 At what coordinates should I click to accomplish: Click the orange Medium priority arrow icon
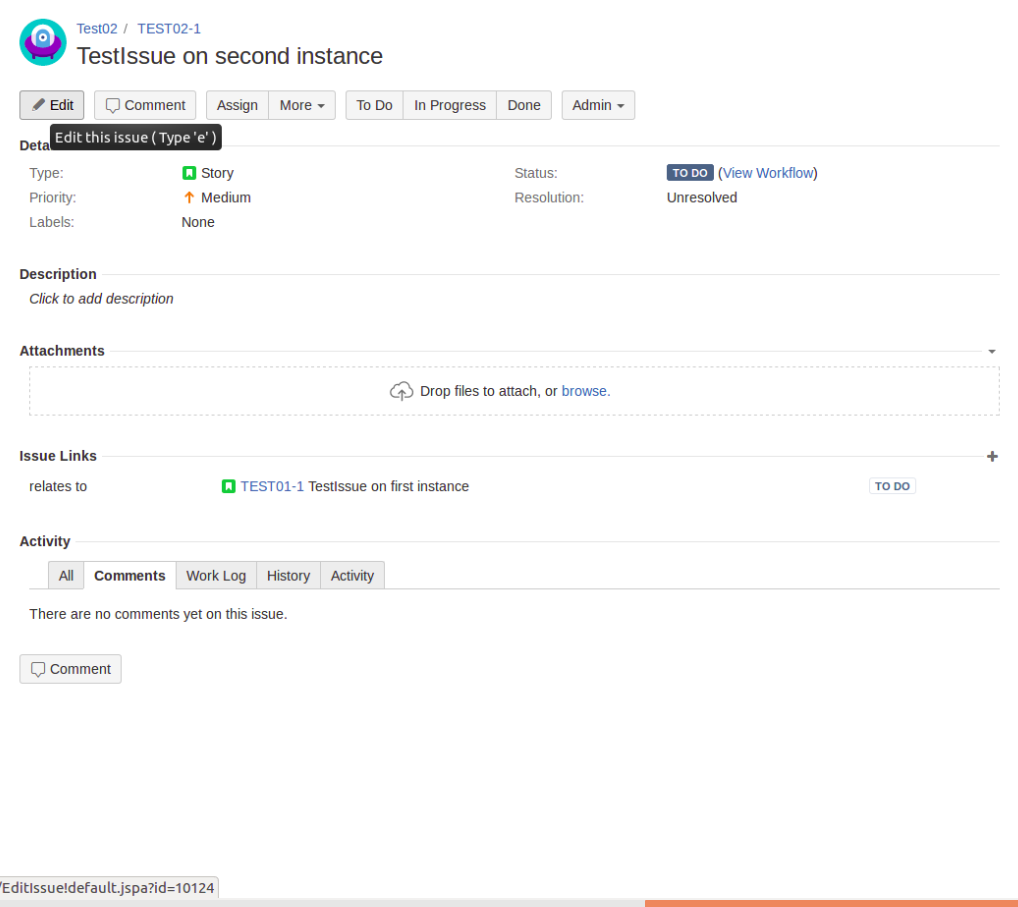[189, 197]
